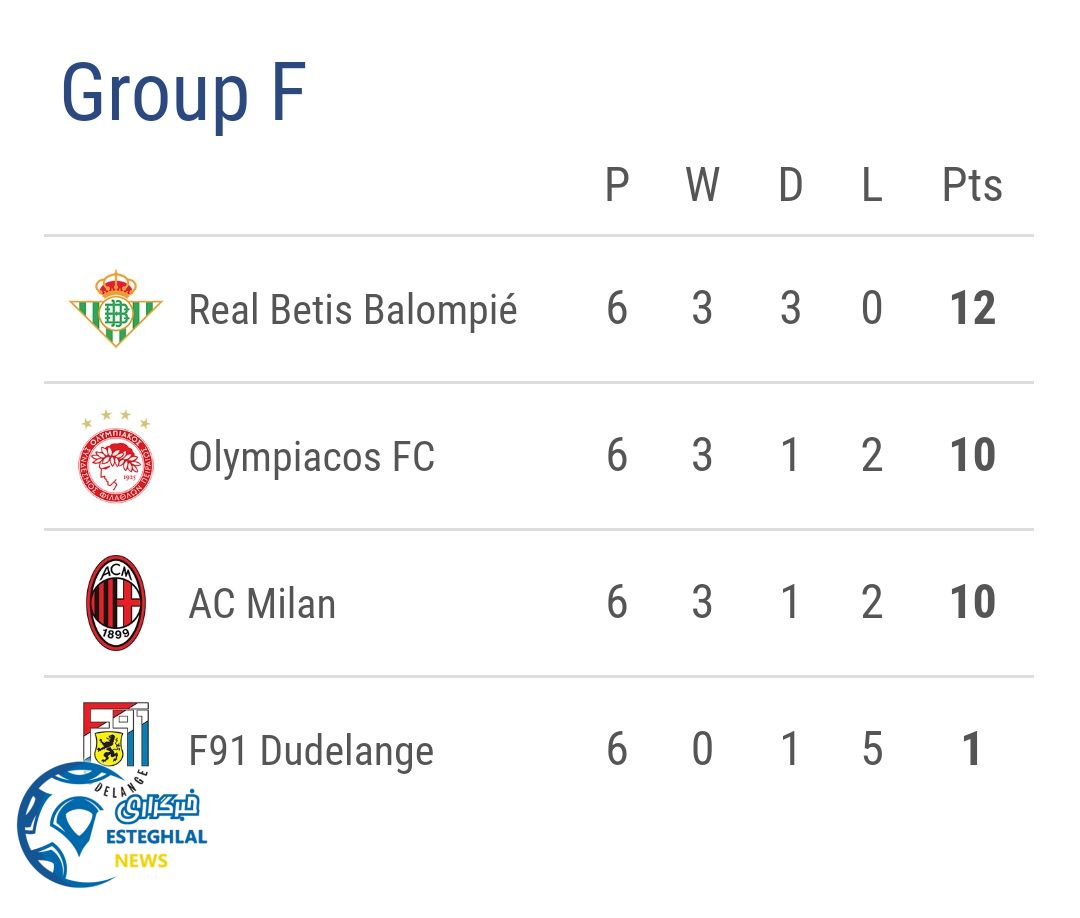The width and height of the screenshot is (1080, 918).
Task: Click F91 Dudelange's 1 point value
Action: click(x=972, y=750)
